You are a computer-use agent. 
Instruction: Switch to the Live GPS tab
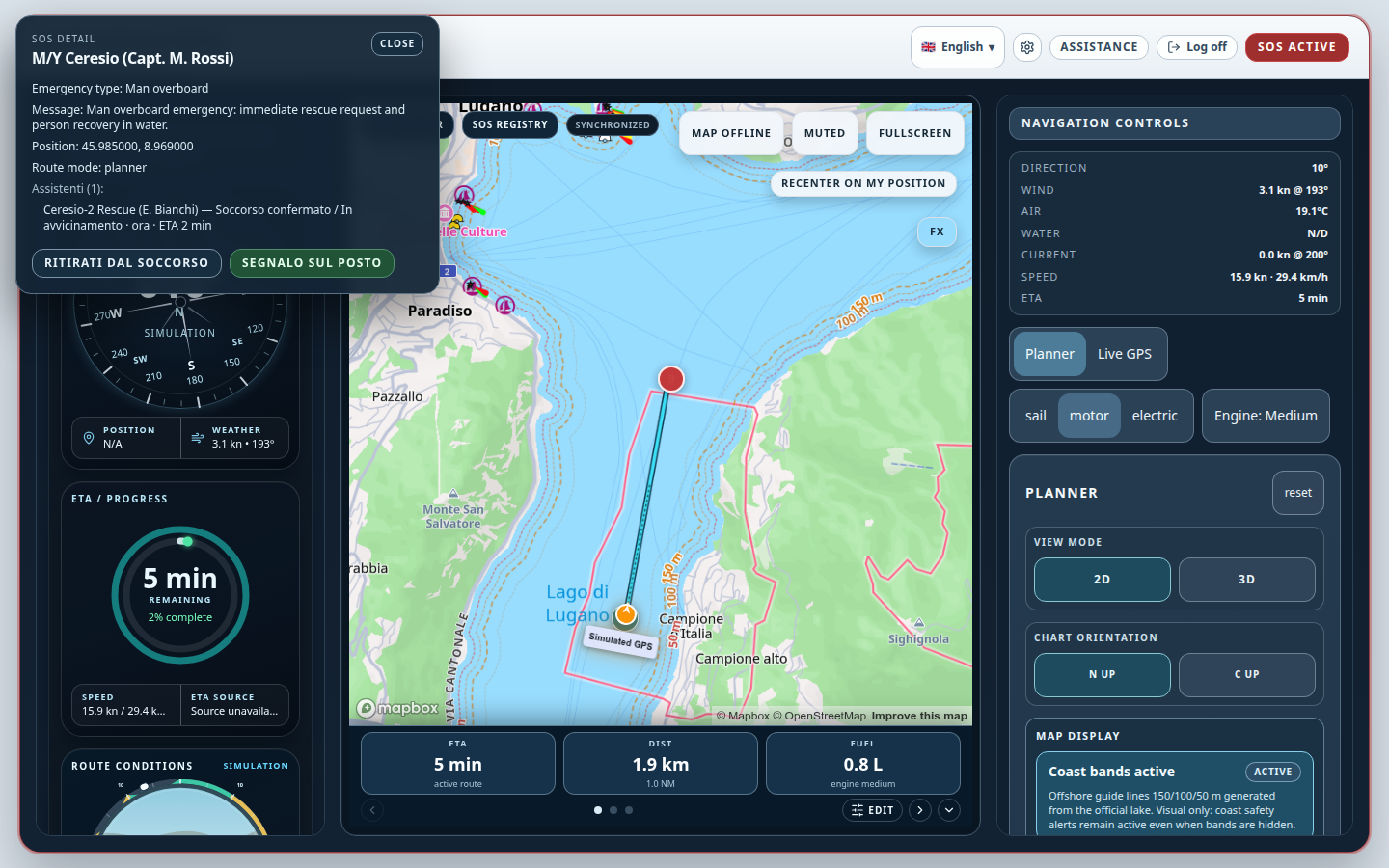(1125, 354)
